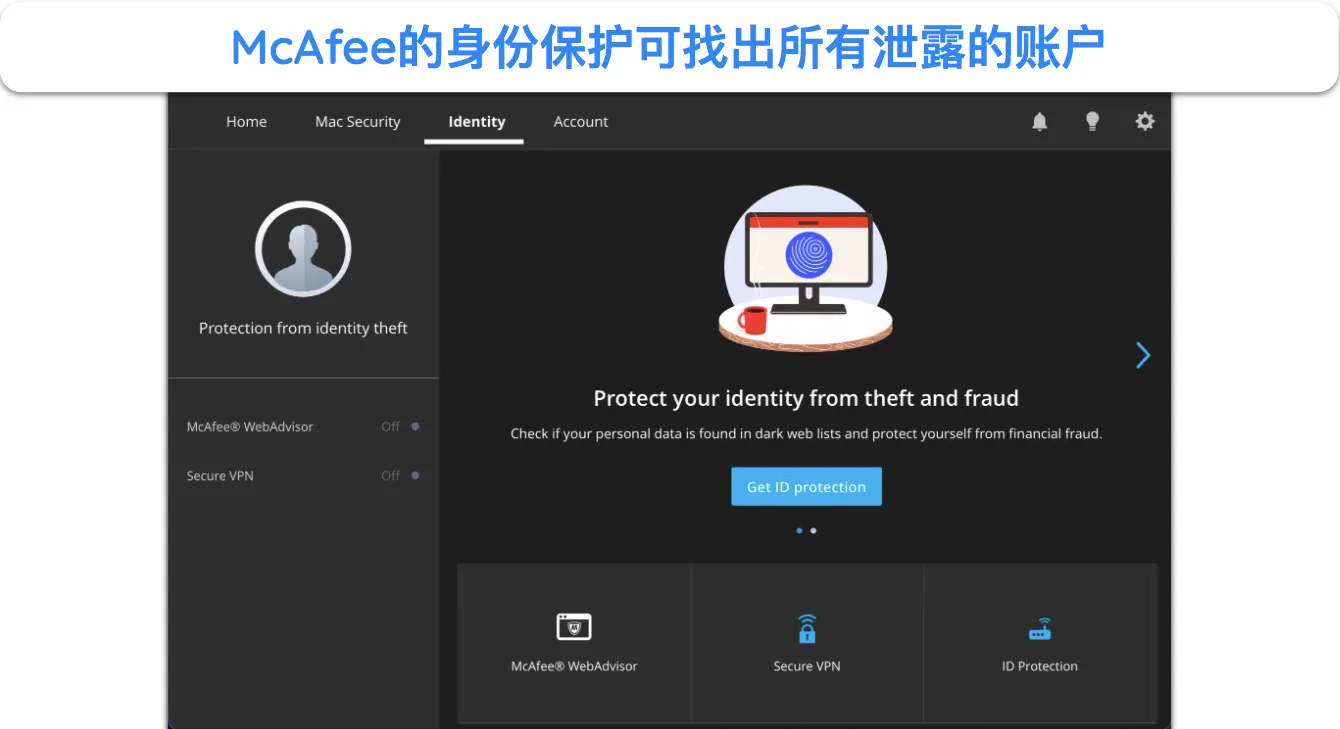Select the first carousel page dot
The width and height of the screenshot is (1340, 729).
click(x=799, y=531)
